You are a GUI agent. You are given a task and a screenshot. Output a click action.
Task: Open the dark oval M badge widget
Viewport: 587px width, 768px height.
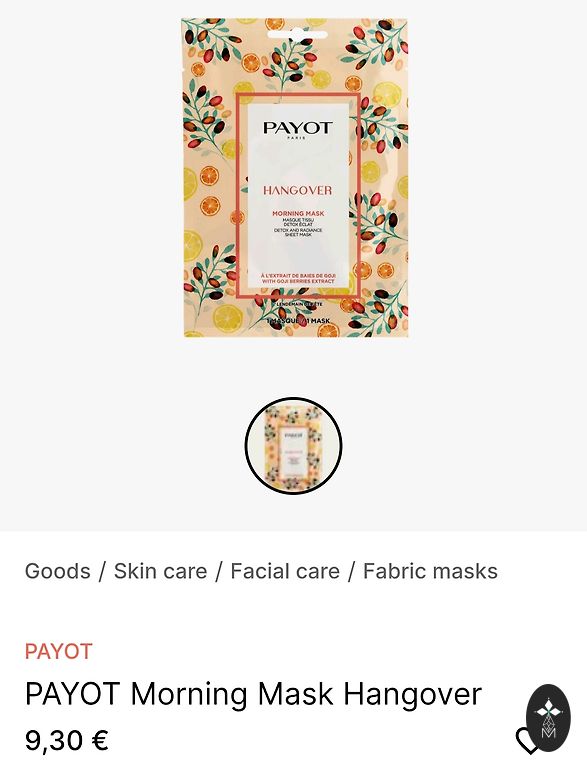tap(548, 718)
